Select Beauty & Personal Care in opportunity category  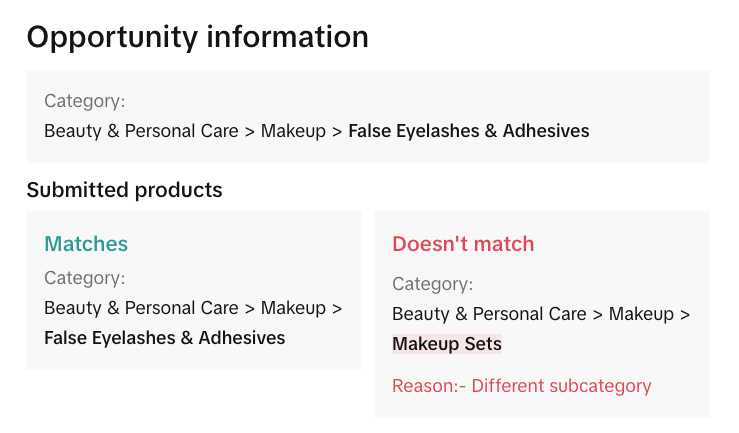[141, 131]
